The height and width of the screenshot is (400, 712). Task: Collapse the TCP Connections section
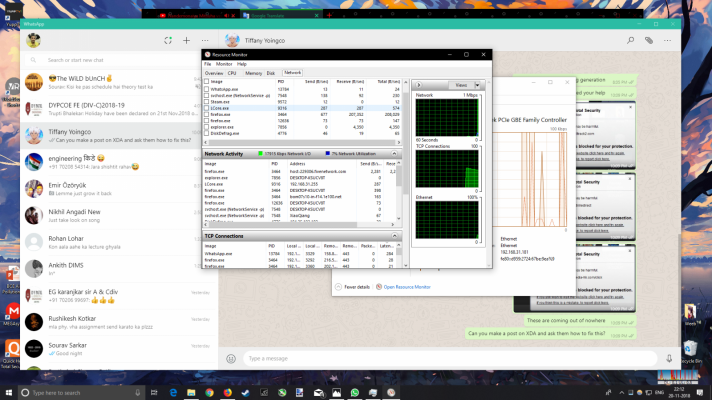click(x=394, y=236)
